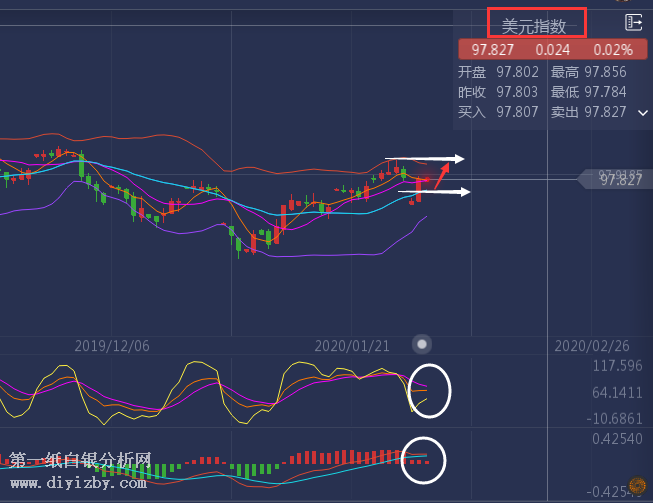Click the 卖出 sell price value

click(605, 112)
